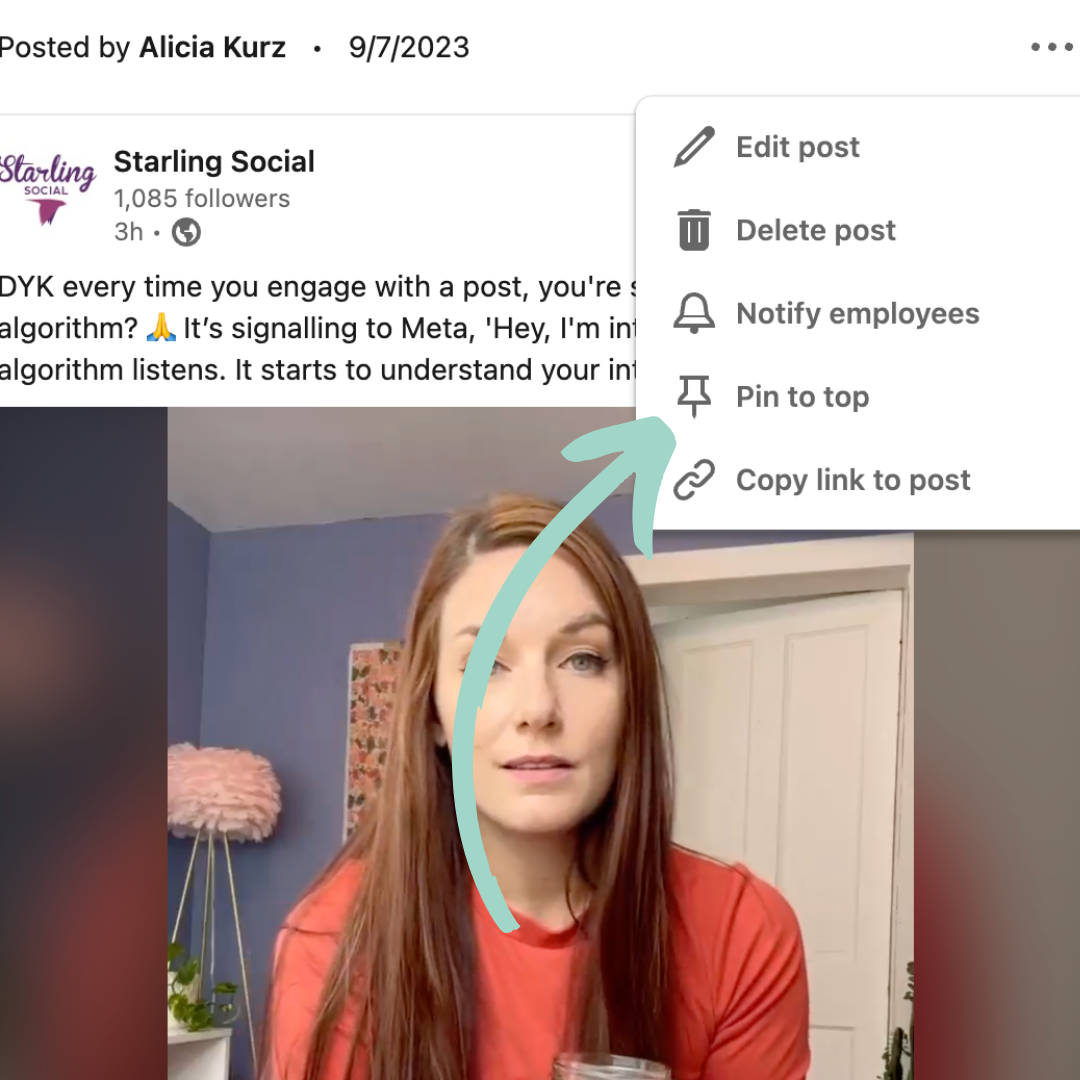Image resolution: width=1080 pixels, height=1080 pixels.
Task: Click the trash can icon
Action: 694,230
